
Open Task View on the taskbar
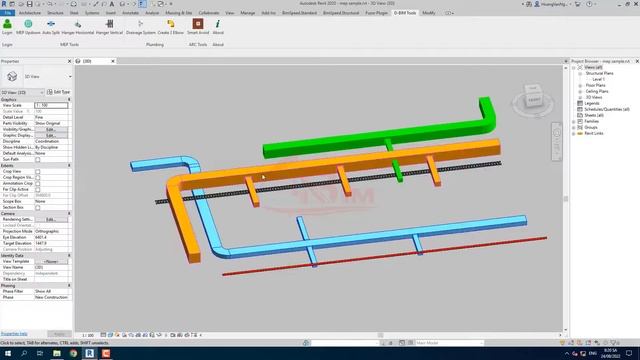click(x=40, y=353)
